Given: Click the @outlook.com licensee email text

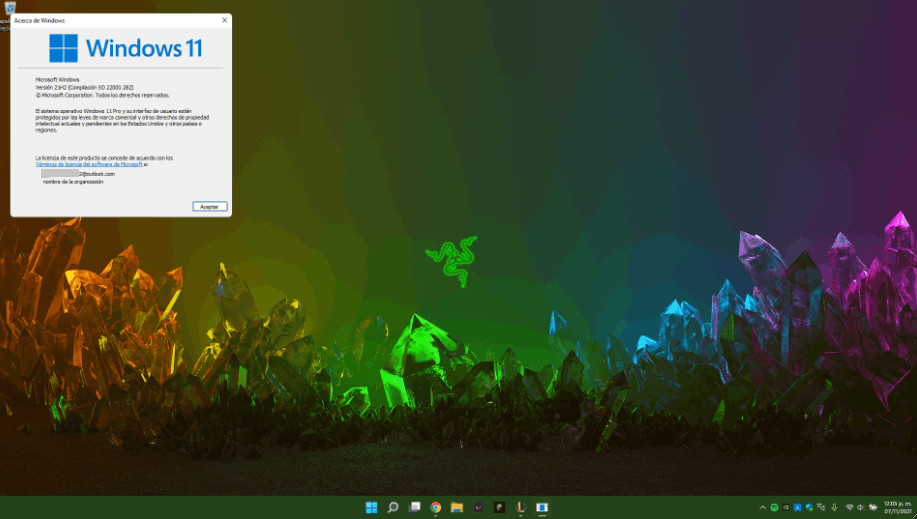Looking at the screenshot, I should 97,174.
